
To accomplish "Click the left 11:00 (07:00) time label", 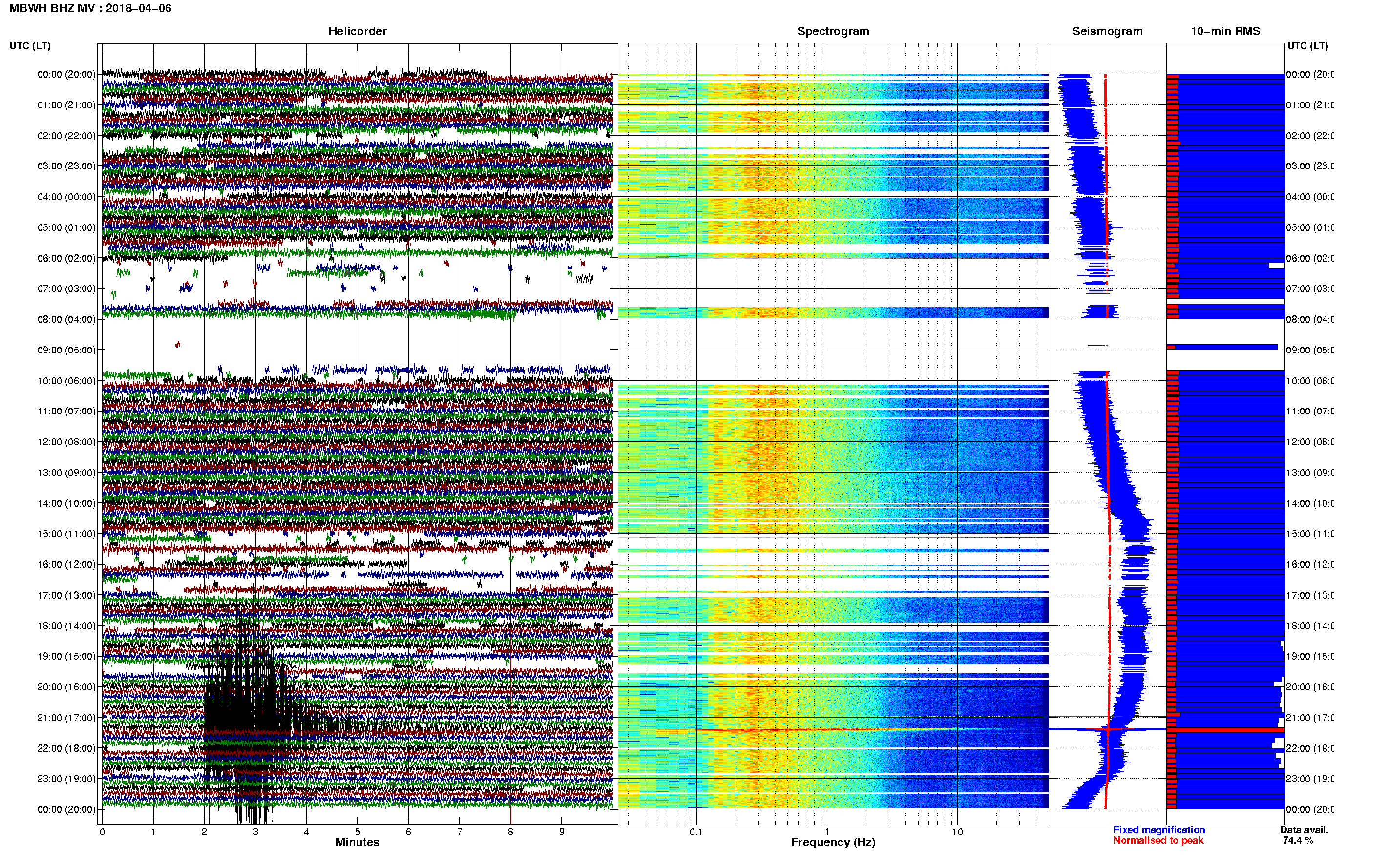I will tap(66, 412).
